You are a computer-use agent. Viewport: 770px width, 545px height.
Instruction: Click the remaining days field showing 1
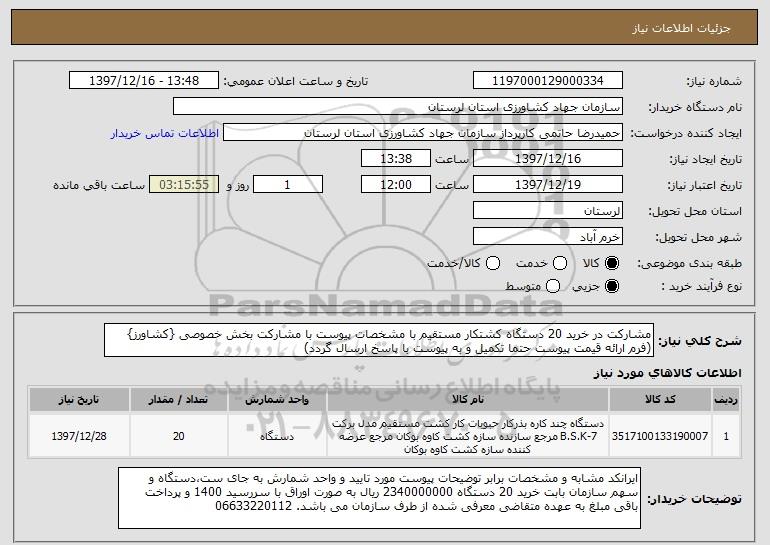pos(288,185)
